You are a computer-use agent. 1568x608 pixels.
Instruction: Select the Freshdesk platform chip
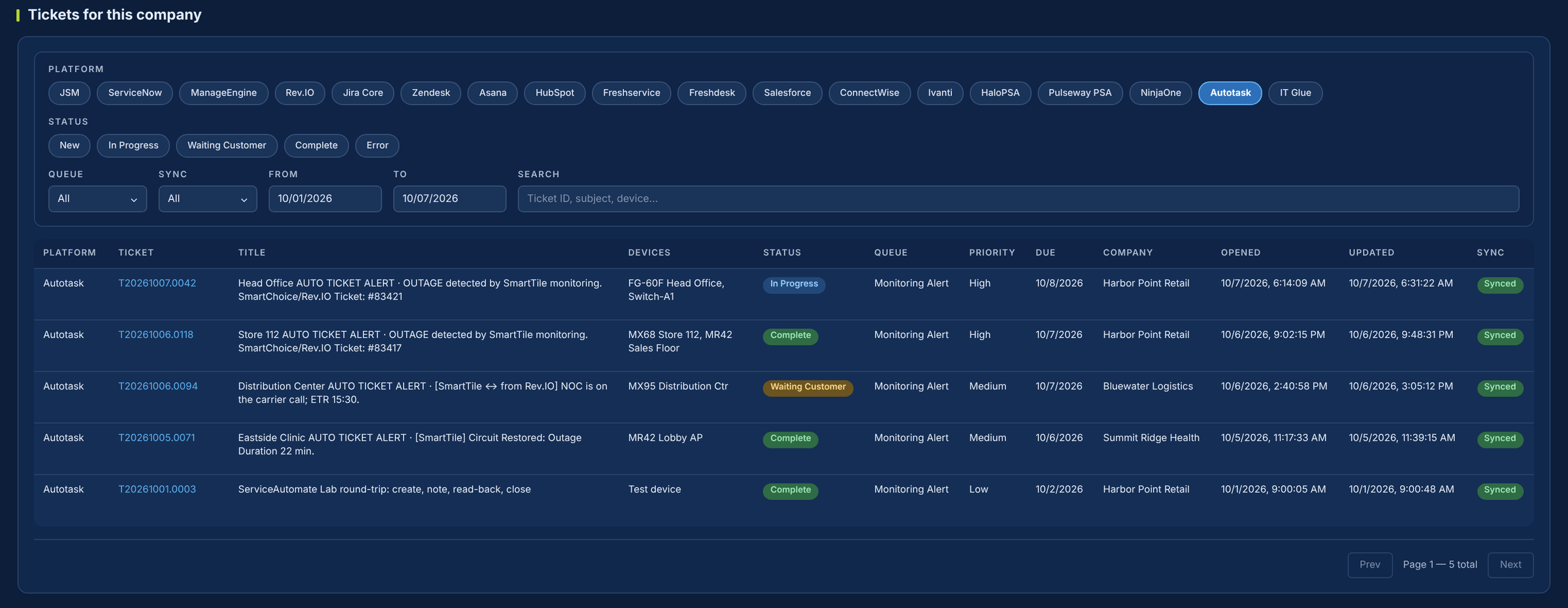coord(711,93)
